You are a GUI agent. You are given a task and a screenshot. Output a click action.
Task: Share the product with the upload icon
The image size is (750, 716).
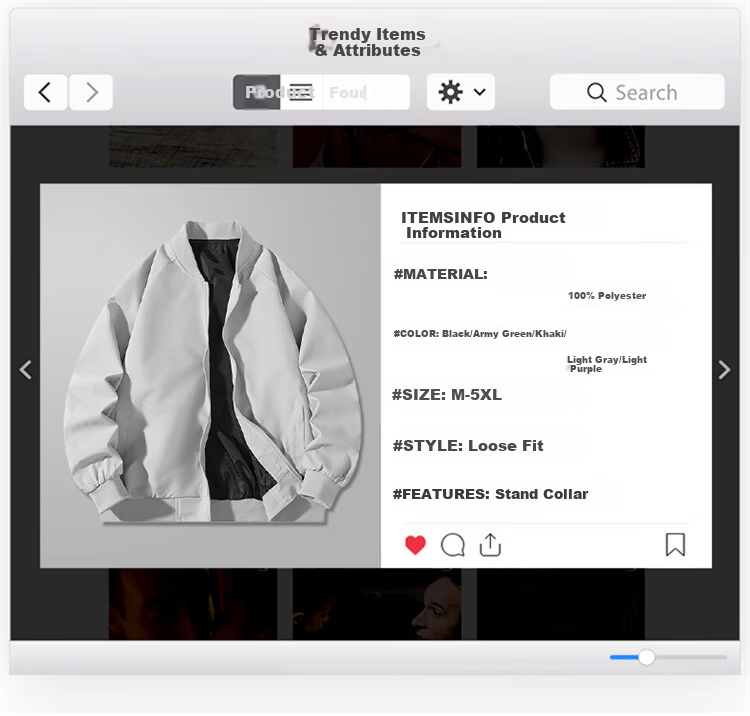490,545
